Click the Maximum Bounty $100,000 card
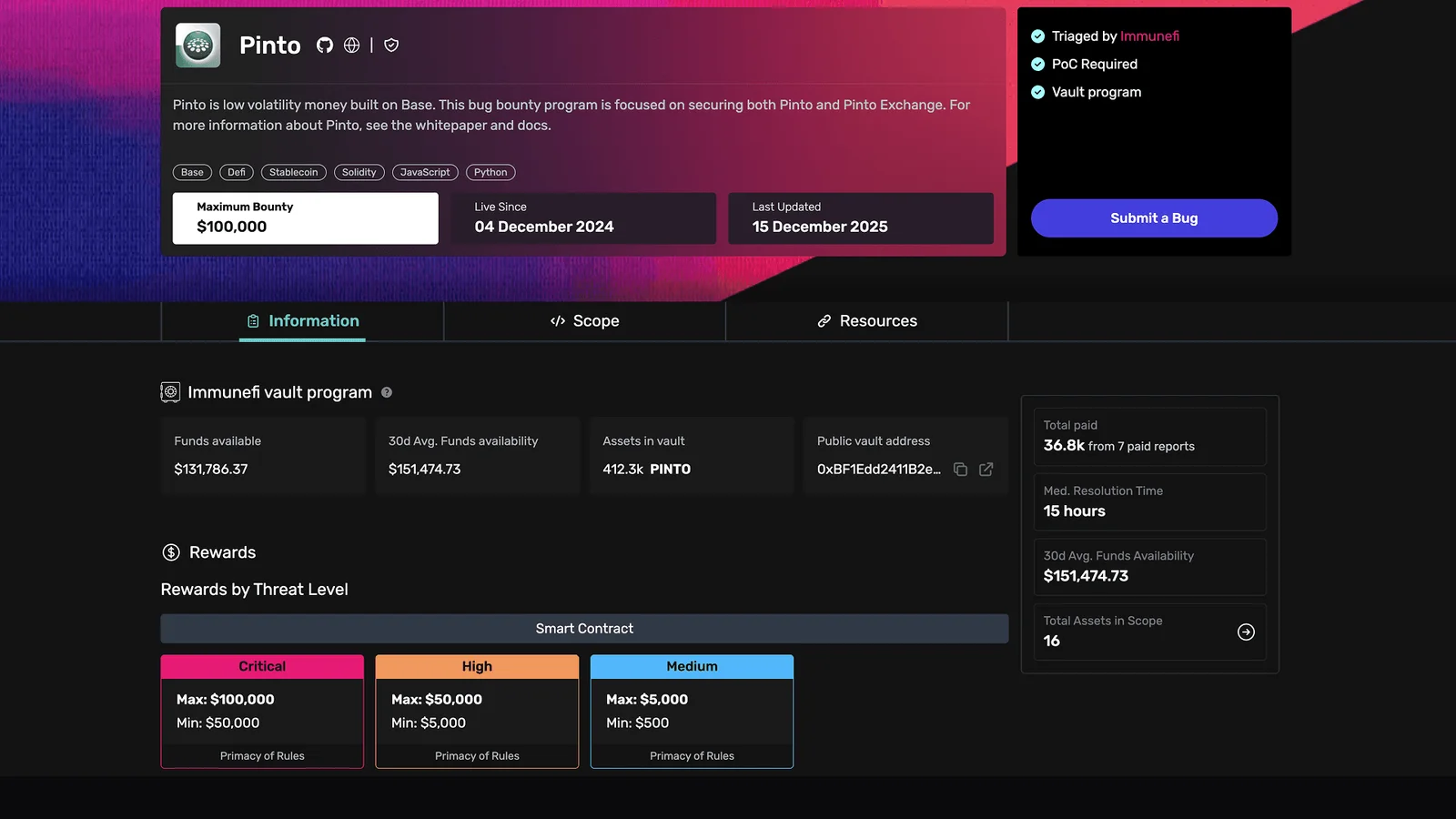 pyautogui.click(x=306, y=218)
